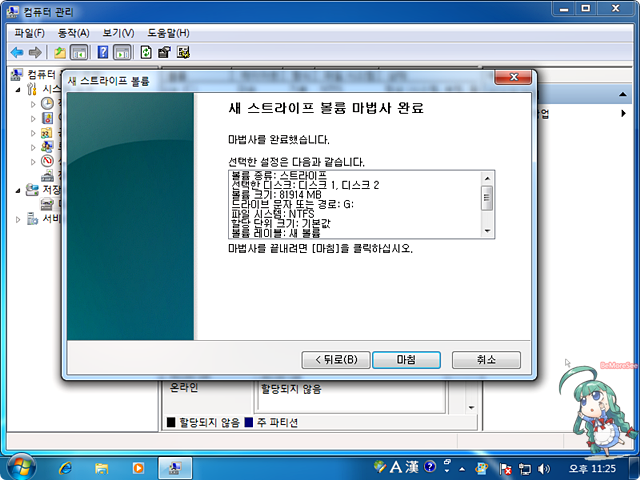Open Internet Explorer from the taskbar

click(x=66, y=467)
